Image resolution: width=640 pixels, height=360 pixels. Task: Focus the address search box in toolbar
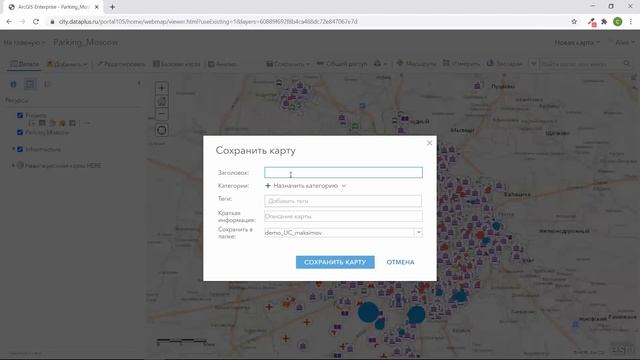[580, 64]
